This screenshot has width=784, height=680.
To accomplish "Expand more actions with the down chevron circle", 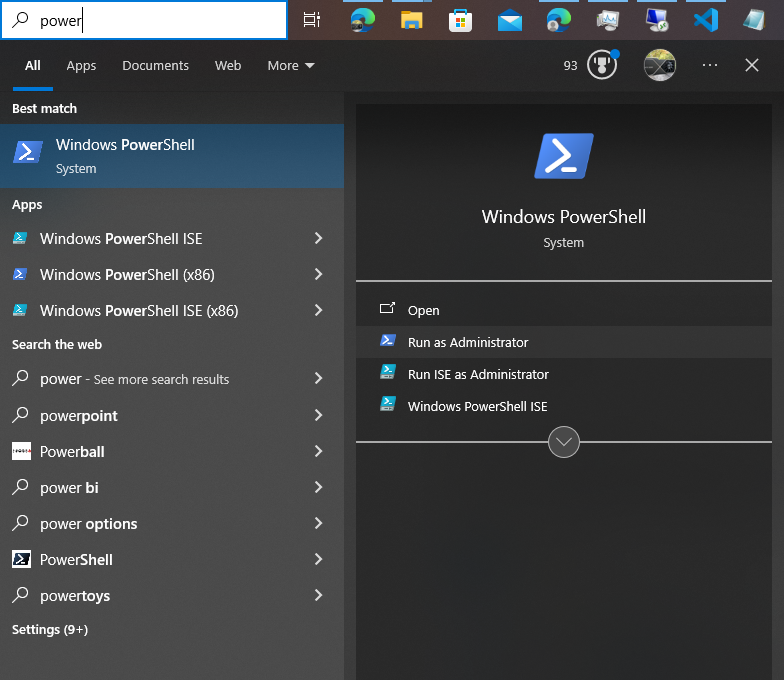I will point(564,442).
